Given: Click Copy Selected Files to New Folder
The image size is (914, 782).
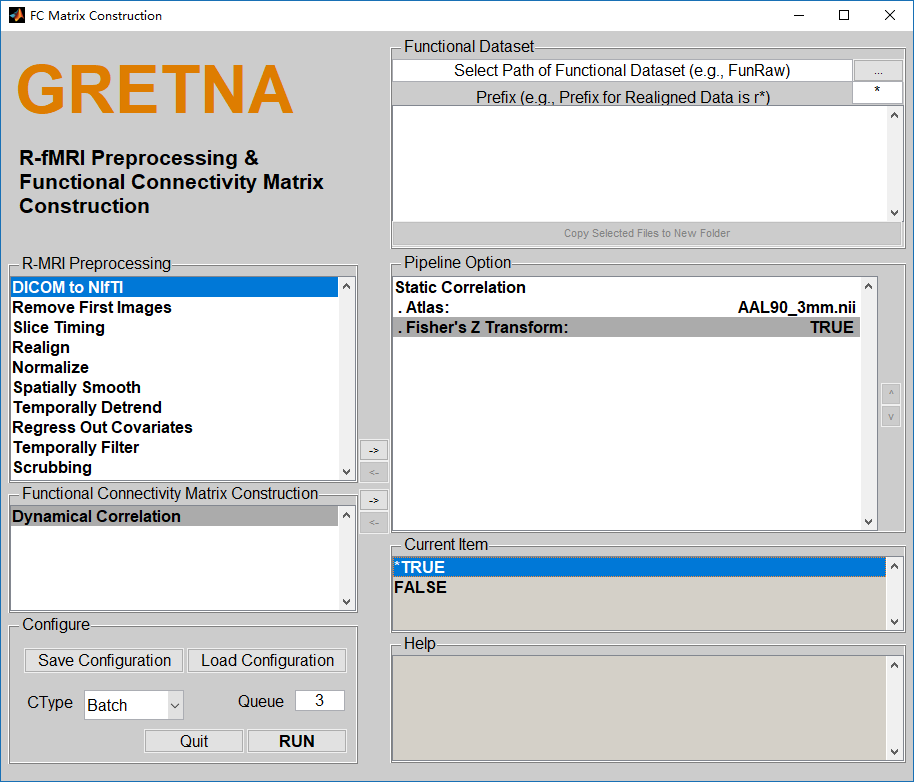Looking at the screenshot, I should coord(646,233).
